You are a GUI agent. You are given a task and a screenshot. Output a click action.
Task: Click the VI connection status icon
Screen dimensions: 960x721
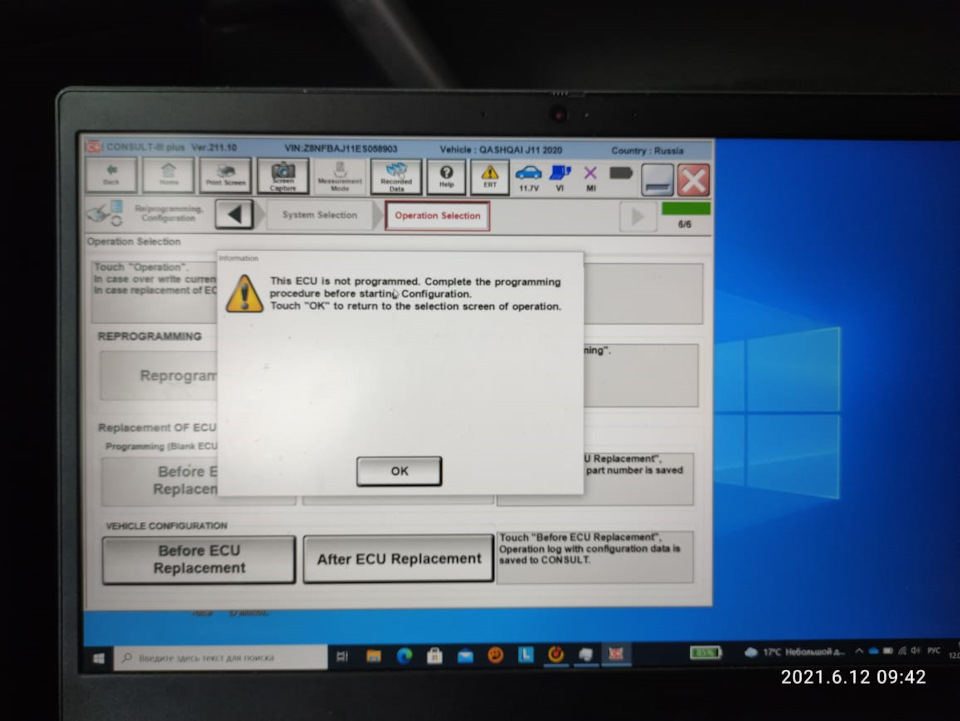coord(560,179)
